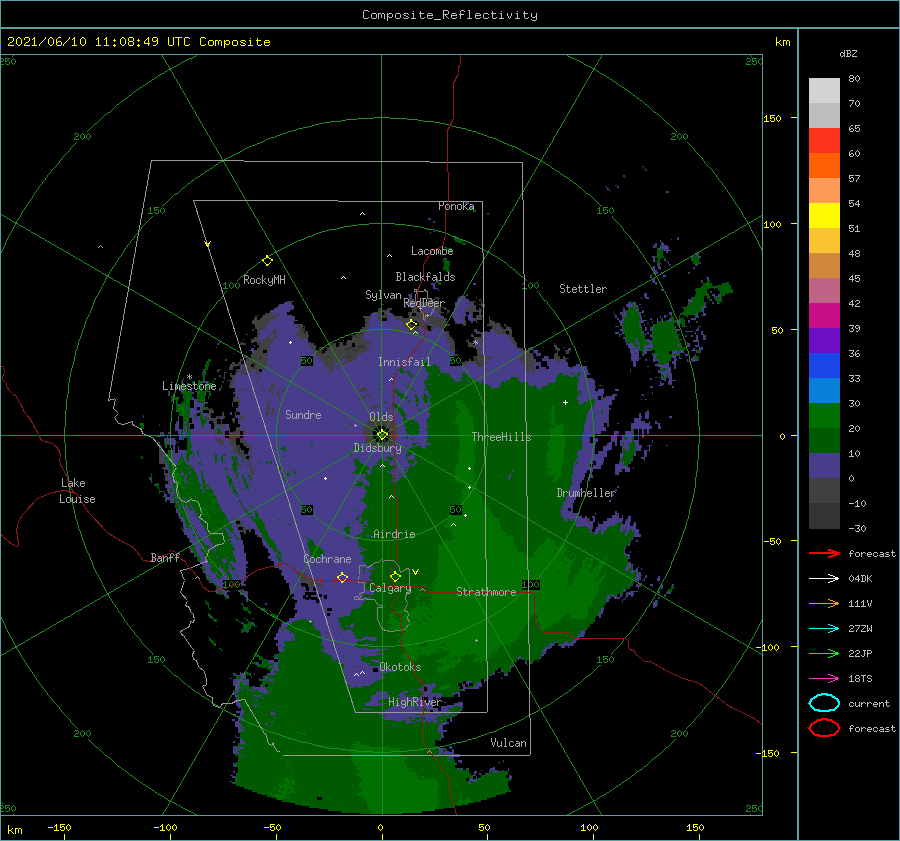Pick the bright green 20-30 dBZ swatch
900x841 pixels.
[824, 416]
